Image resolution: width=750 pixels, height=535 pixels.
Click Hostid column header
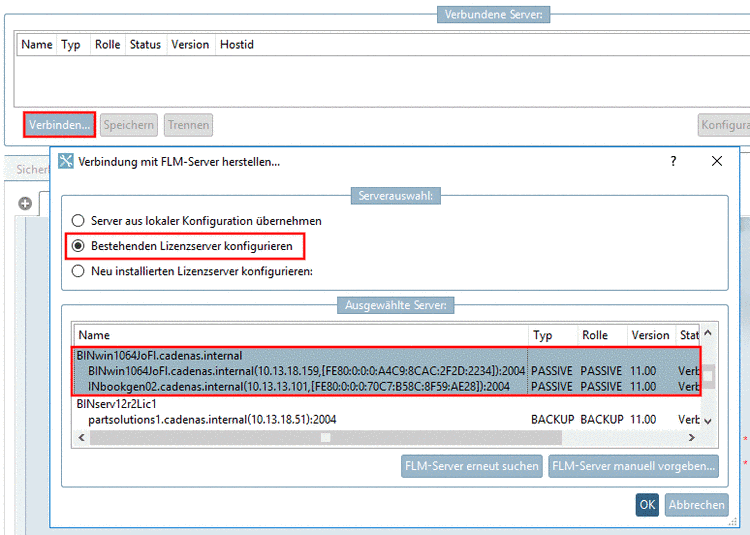click(x=237, y=44)
